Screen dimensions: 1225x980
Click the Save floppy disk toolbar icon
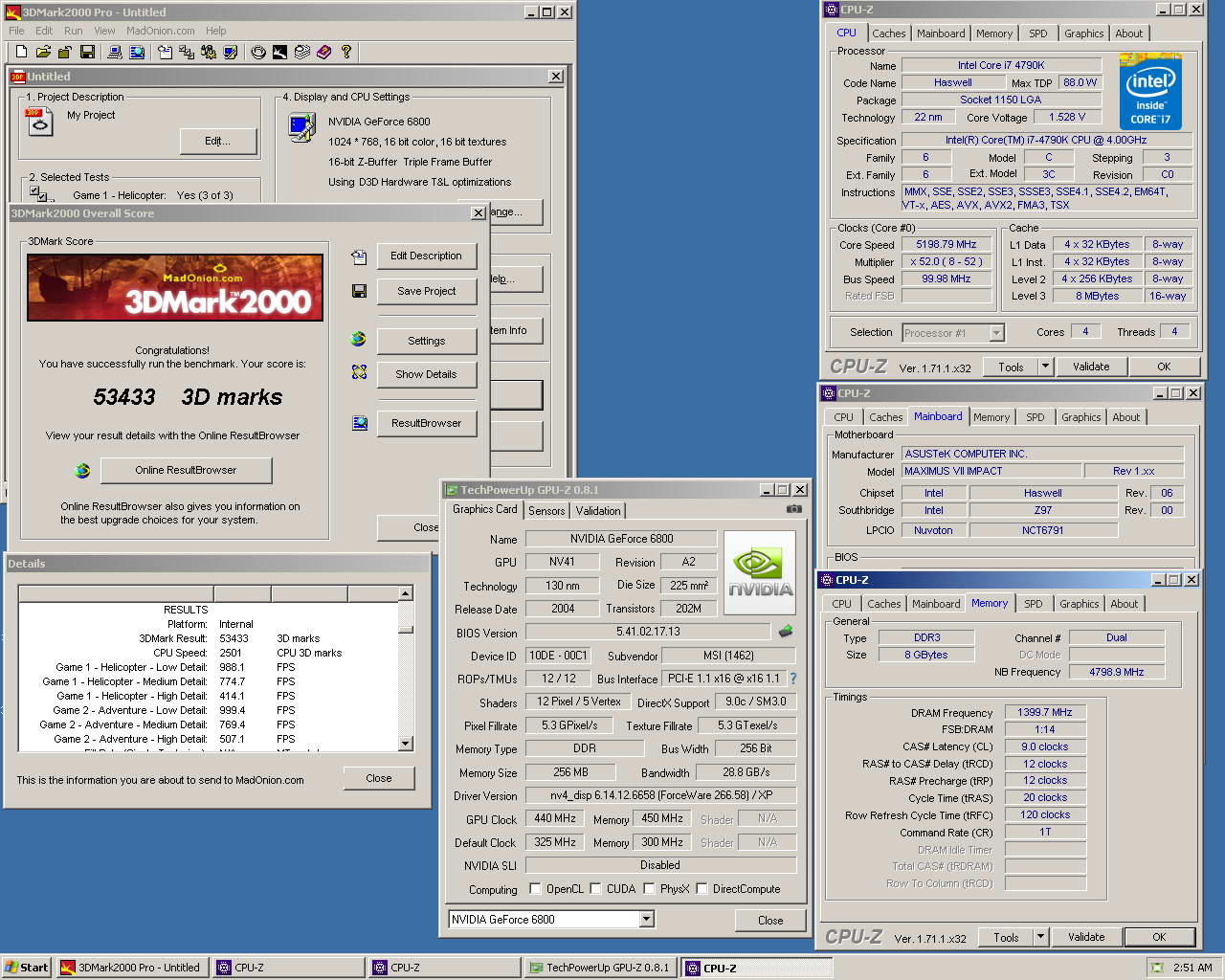click(x=87, y=52)
